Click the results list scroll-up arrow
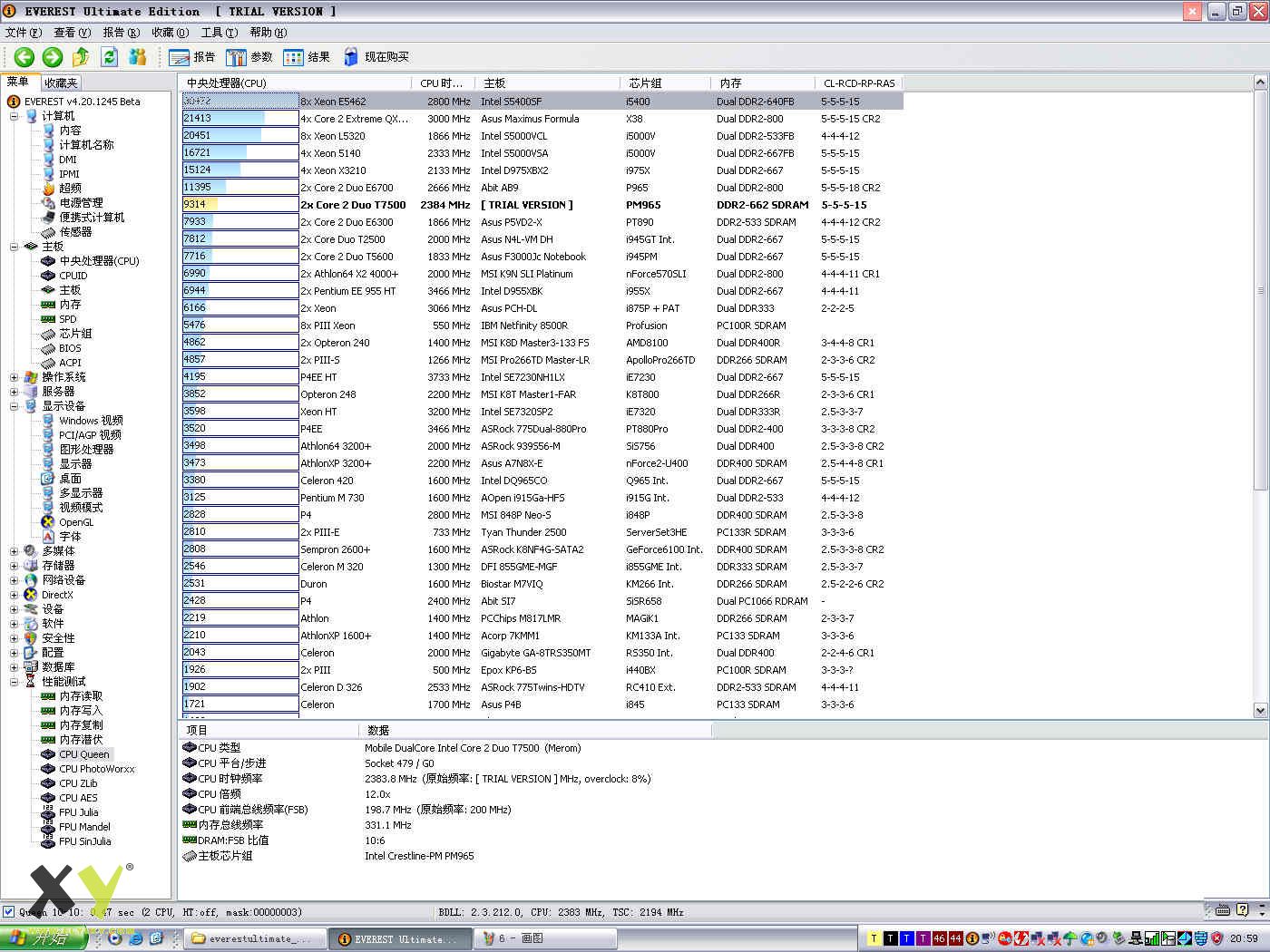Screen dimensions: 1270x952 1260,83
